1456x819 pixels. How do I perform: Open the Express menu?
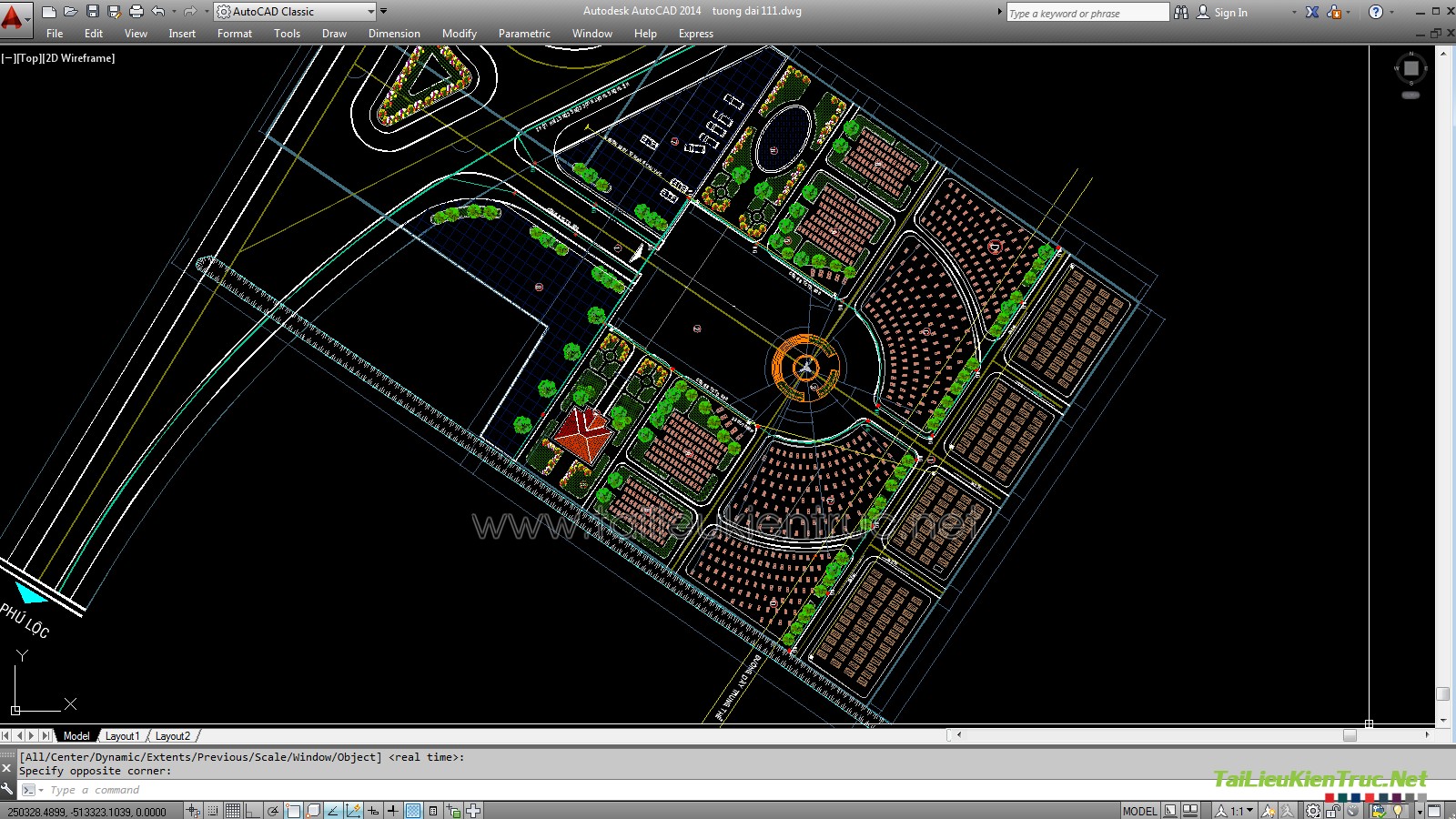695,34
